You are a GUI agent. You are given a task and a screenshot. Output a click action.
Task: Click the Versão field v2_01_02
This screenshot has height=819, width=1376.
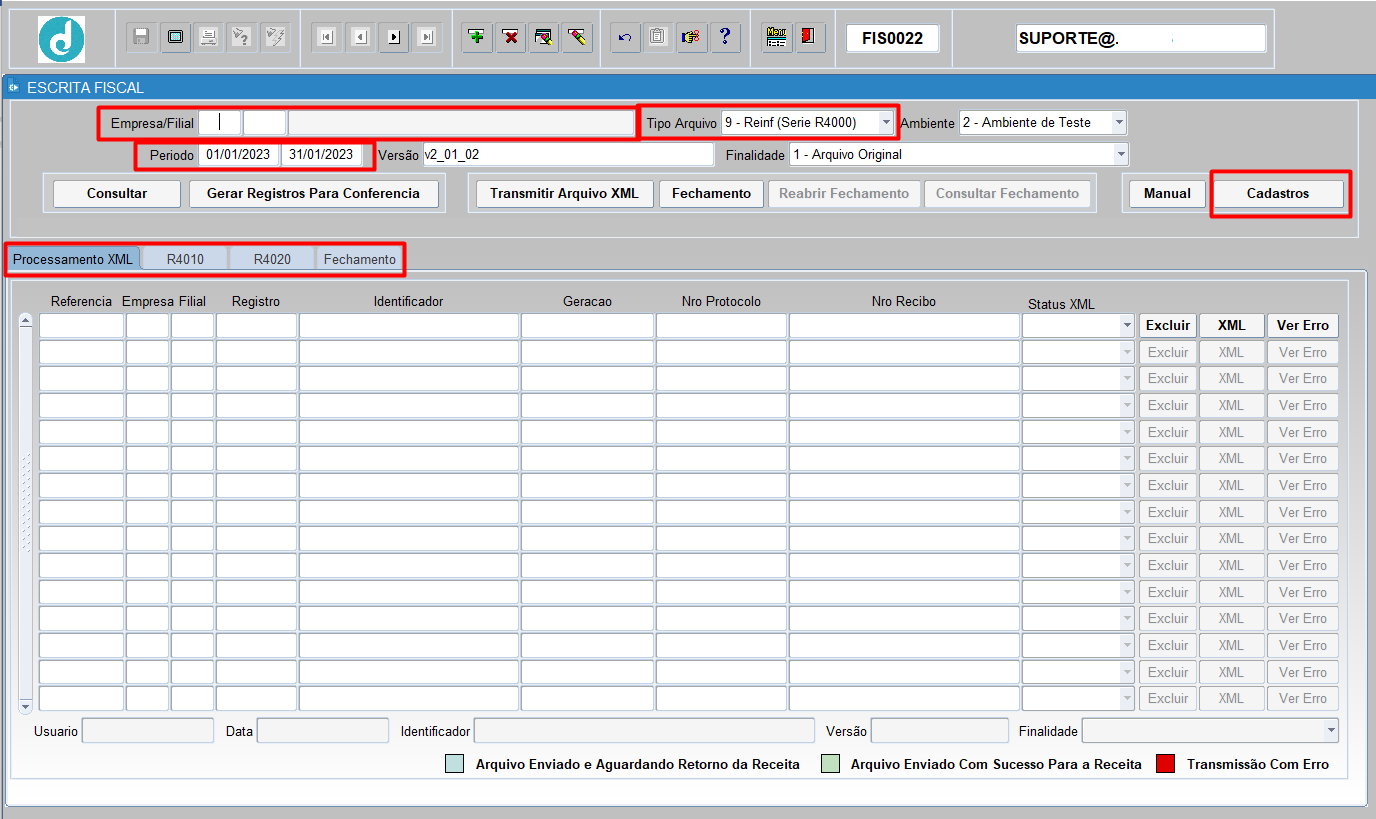pyautogui.click(x=567, y=155)
